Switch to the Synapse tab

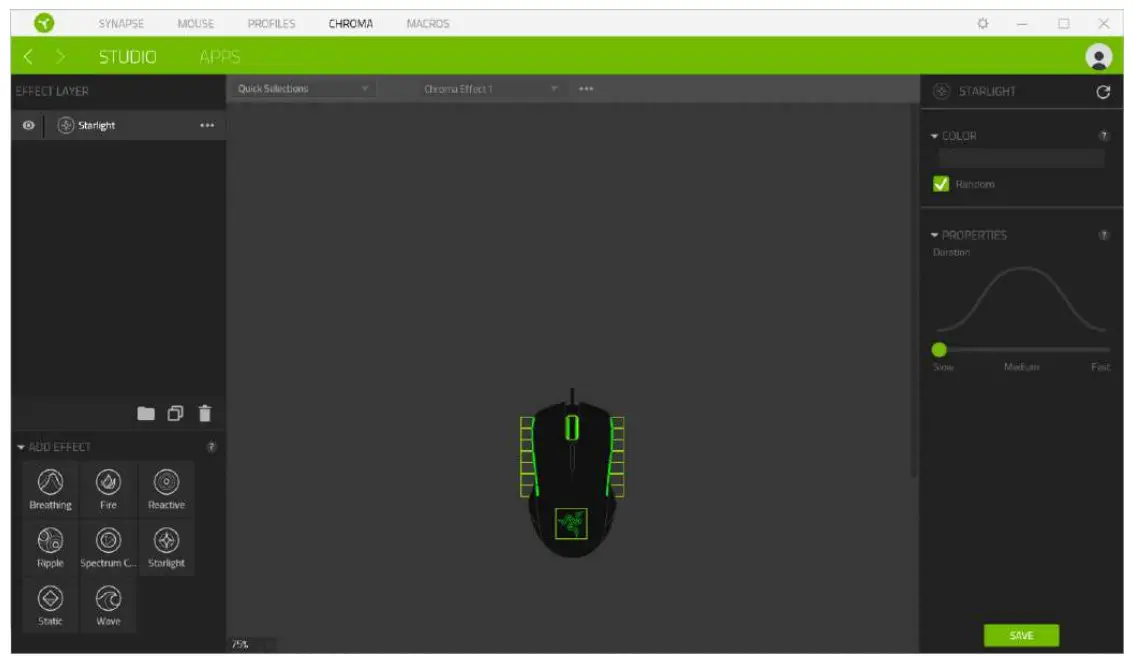pyautogui.click(x=121, y=24)
